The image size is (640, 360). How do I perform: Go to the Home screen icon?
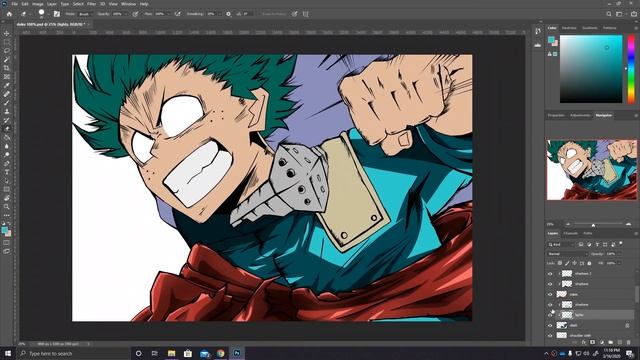[9, 14]
